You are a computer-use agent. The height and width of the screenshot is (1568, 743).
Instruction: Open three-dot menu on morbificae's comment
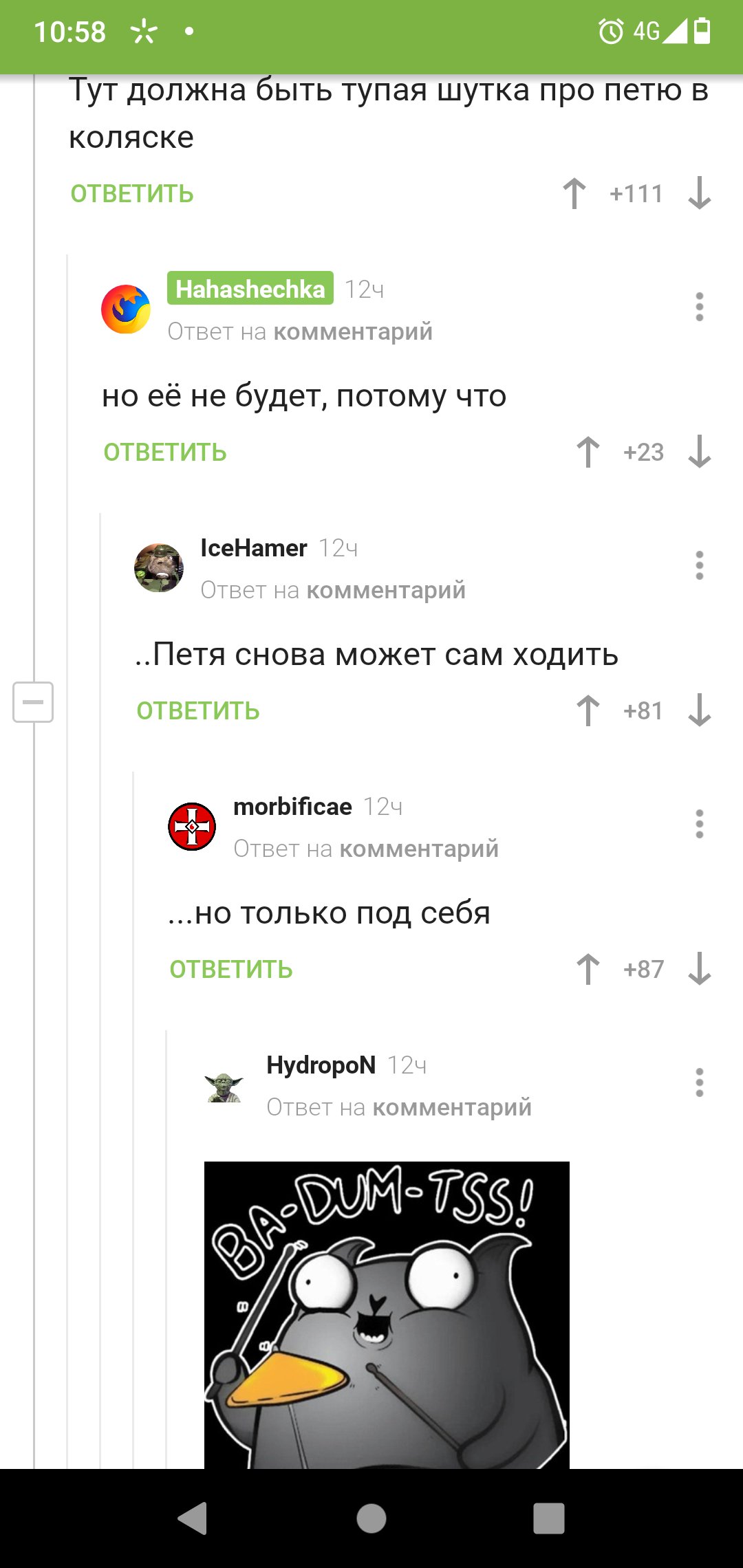[700, 824]
